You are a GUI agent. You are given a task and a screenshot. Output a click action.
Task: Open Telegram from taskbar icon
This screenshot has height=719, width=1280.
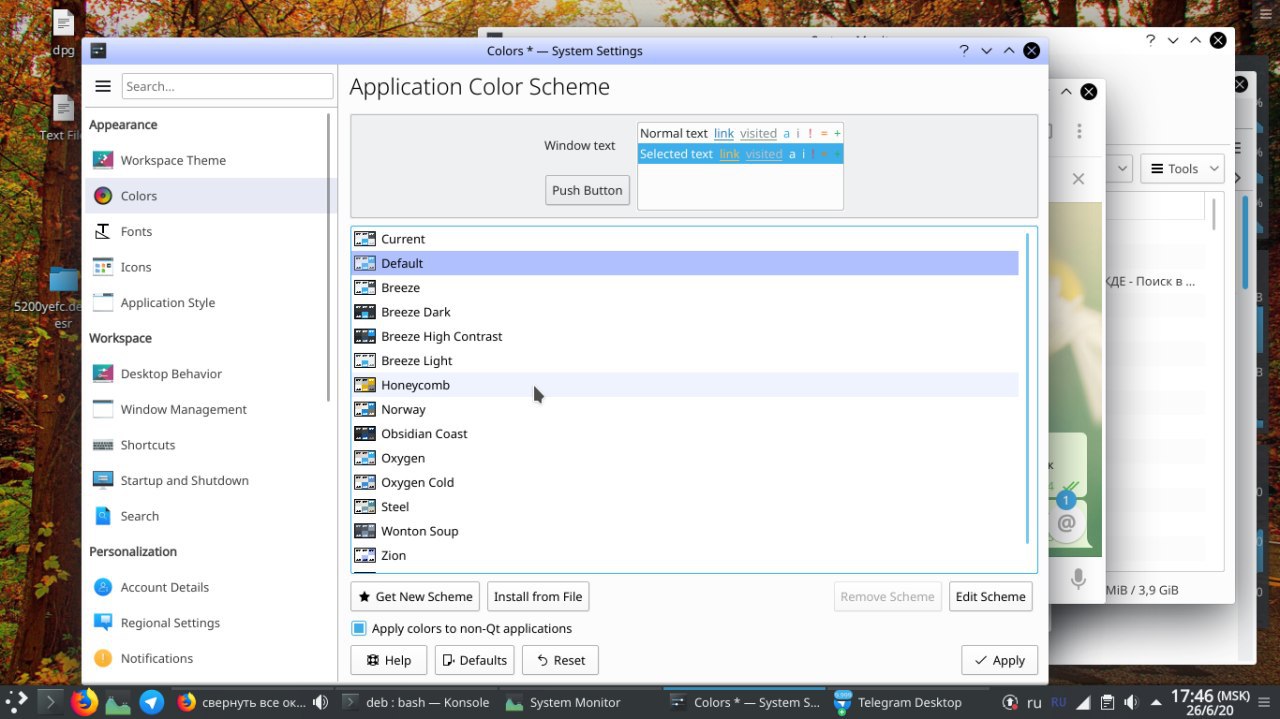(152, 702)
